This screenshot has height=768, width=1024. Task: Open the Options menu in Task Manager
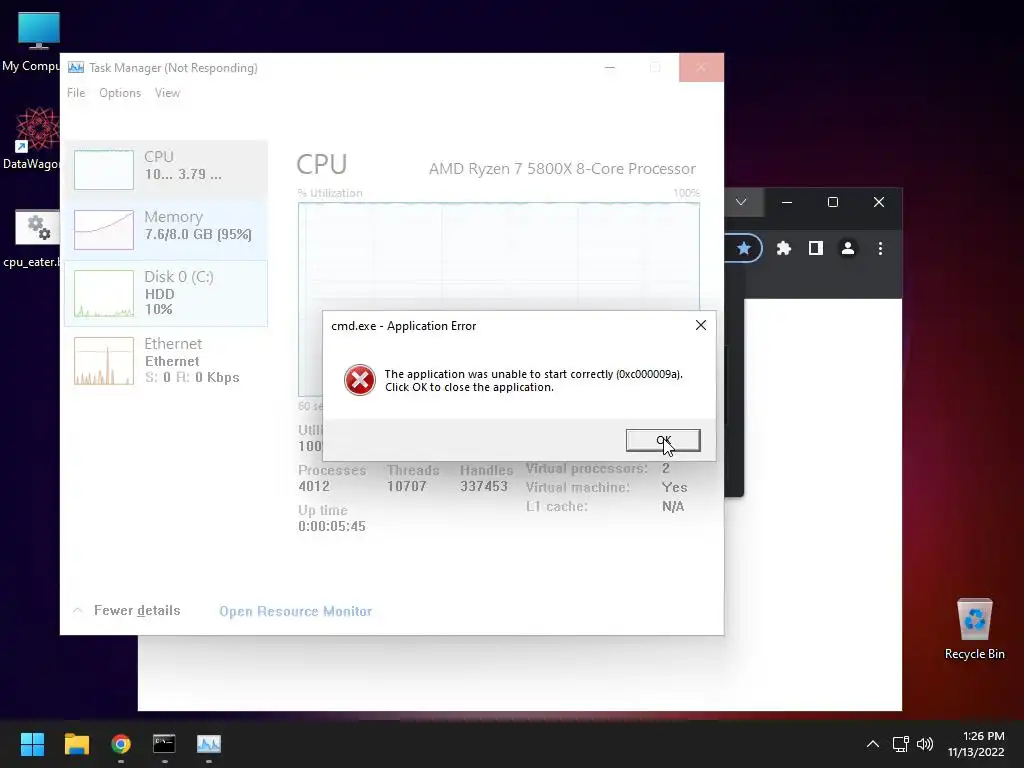120,93
